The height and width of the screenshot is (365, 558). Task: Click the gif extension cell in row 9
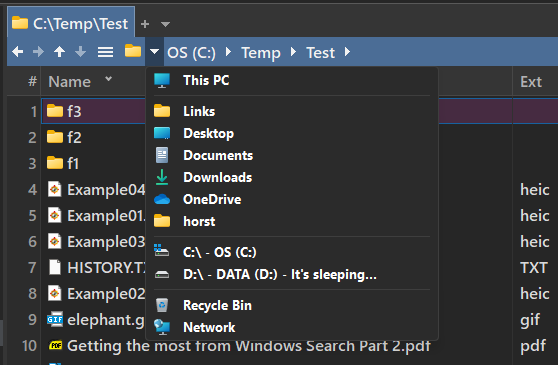point(530,320)
